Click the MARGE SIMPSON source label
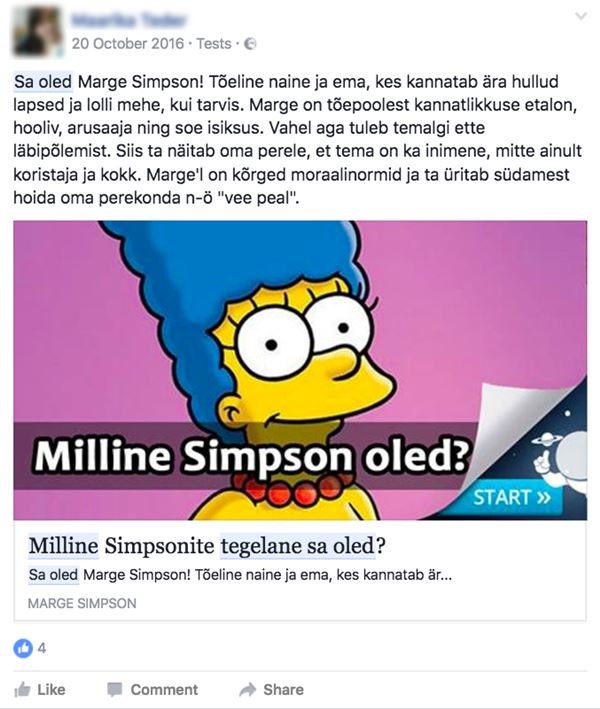600x709 pixels. [82, 603]
